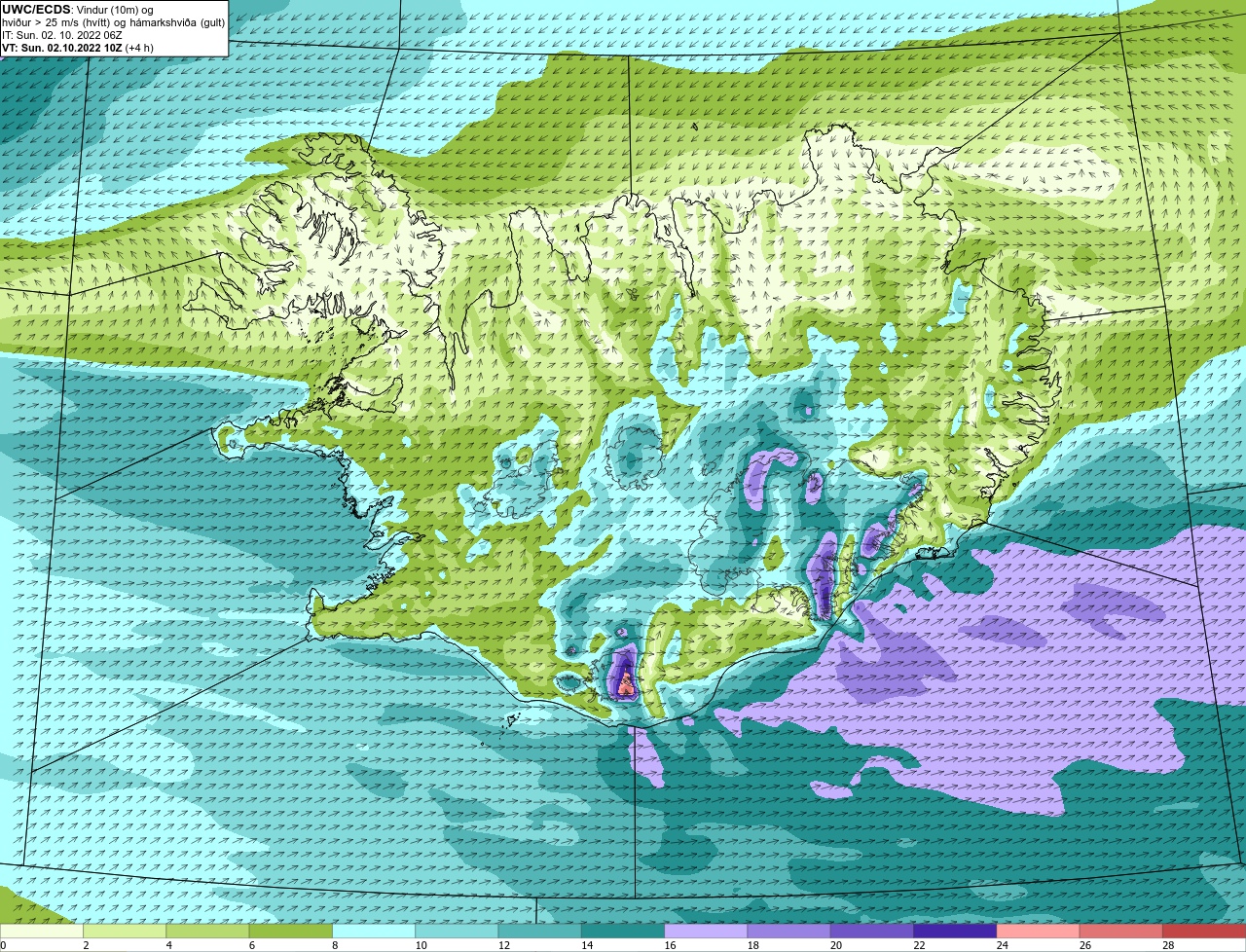This screenshot has height=952, width=1246.
Task: Click the legend scale label "10"
Action: (x=421, y=945)
